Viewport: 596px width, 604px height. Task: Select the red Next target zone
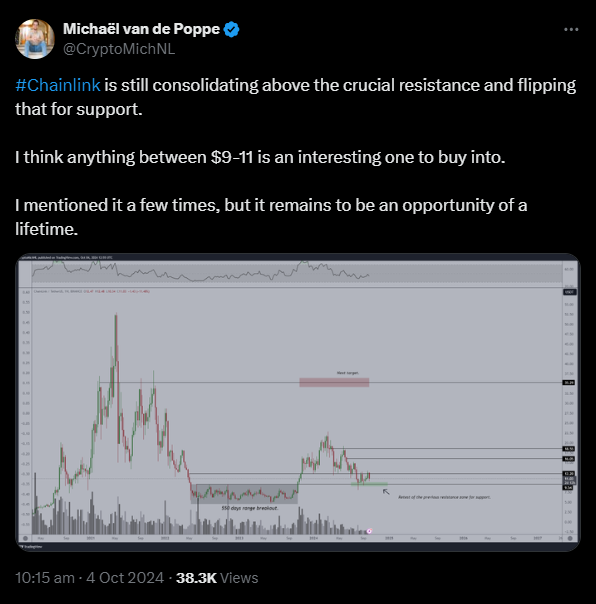click(334, 382)
